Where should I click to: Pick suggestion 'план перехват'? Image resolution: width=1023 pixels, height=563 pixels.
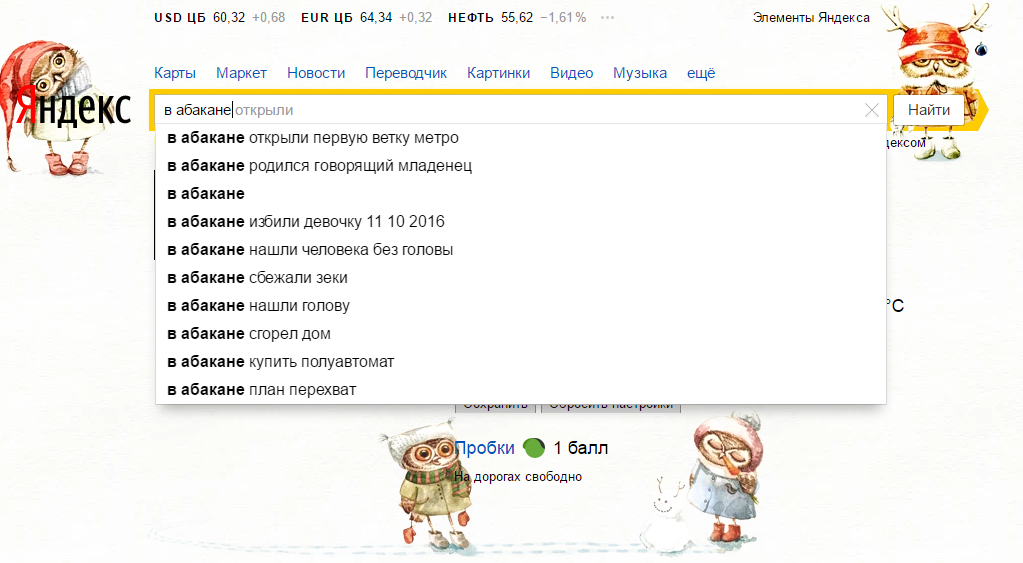521,390
